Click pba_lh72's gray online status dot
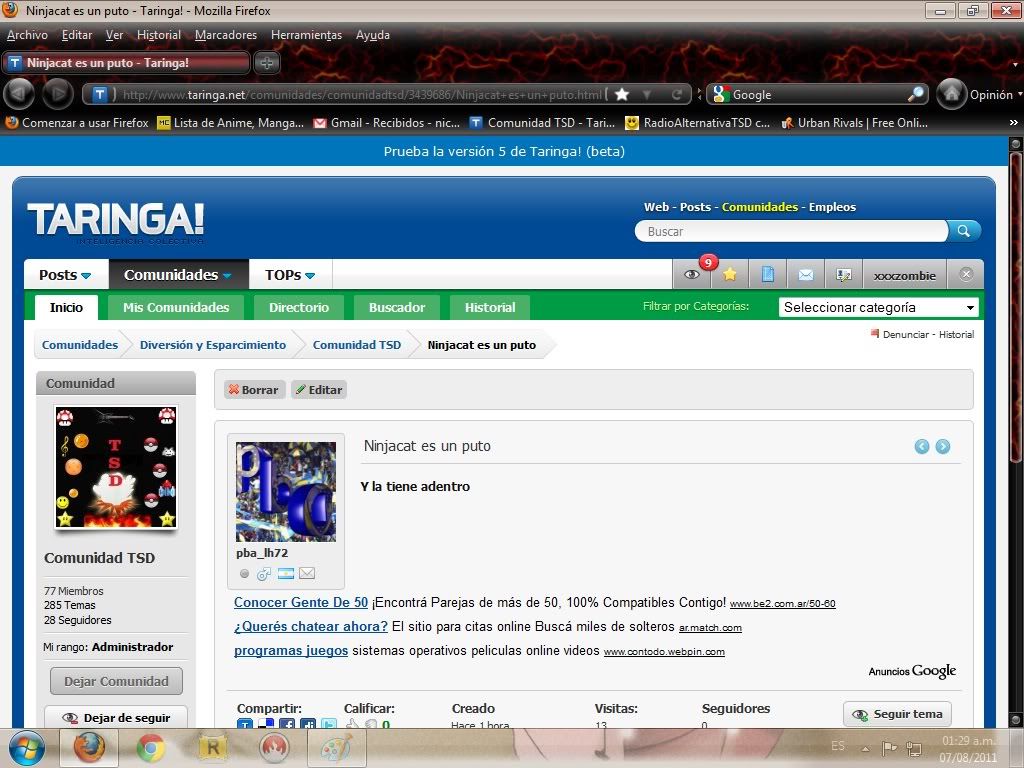The width and height of the screenshot is (1024, 768). [x=244, y=574]
